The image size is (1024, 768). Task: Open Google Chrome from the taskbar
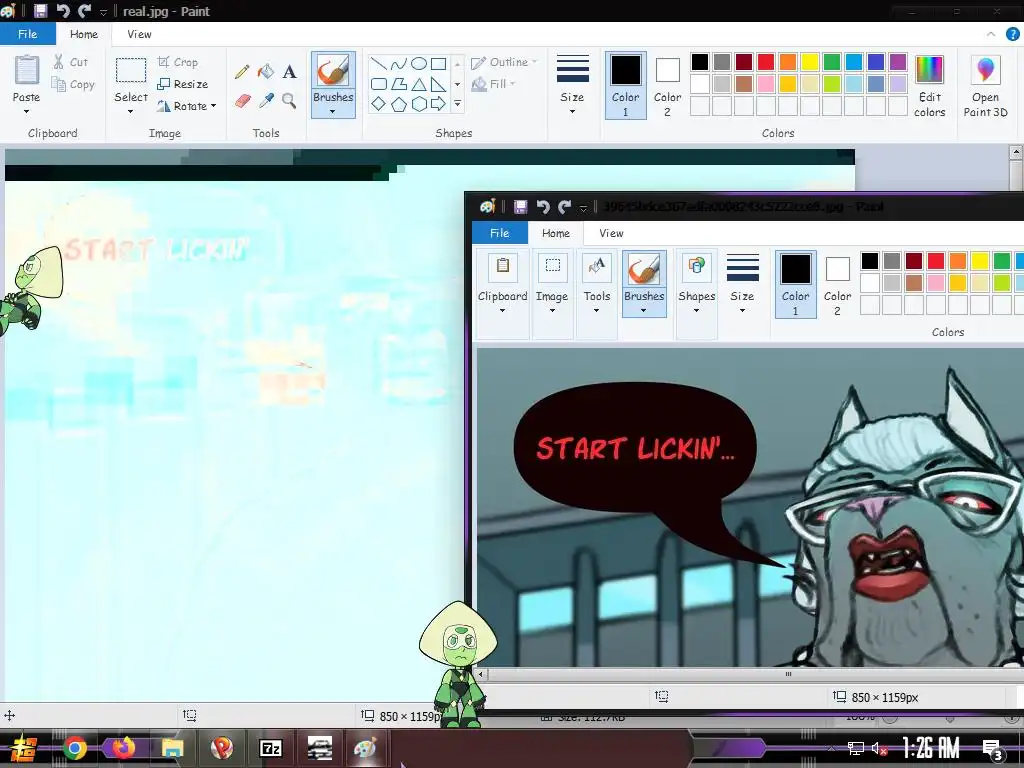(x=75, y=748)
